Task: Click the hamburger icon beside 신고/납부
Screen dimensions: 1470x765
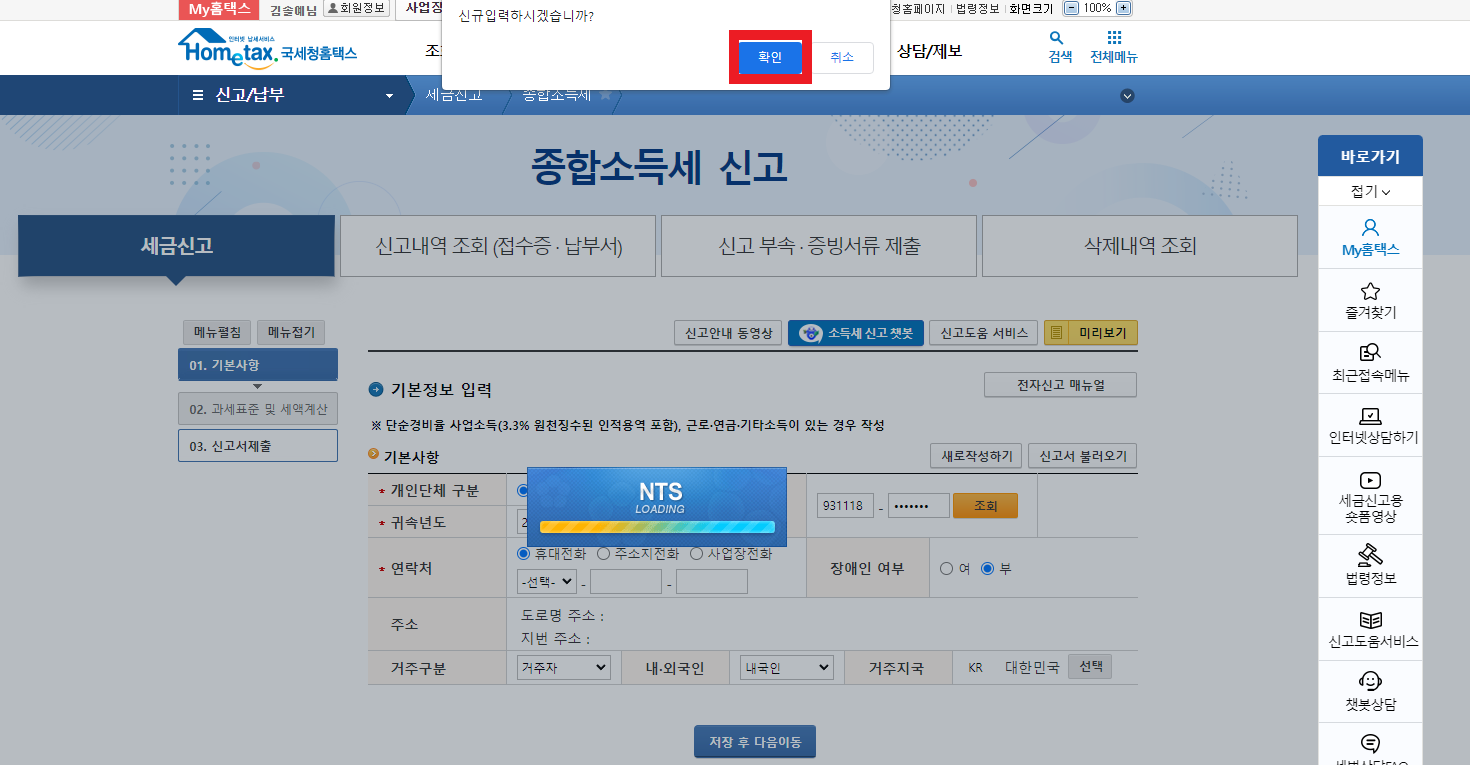Action: 197,95
